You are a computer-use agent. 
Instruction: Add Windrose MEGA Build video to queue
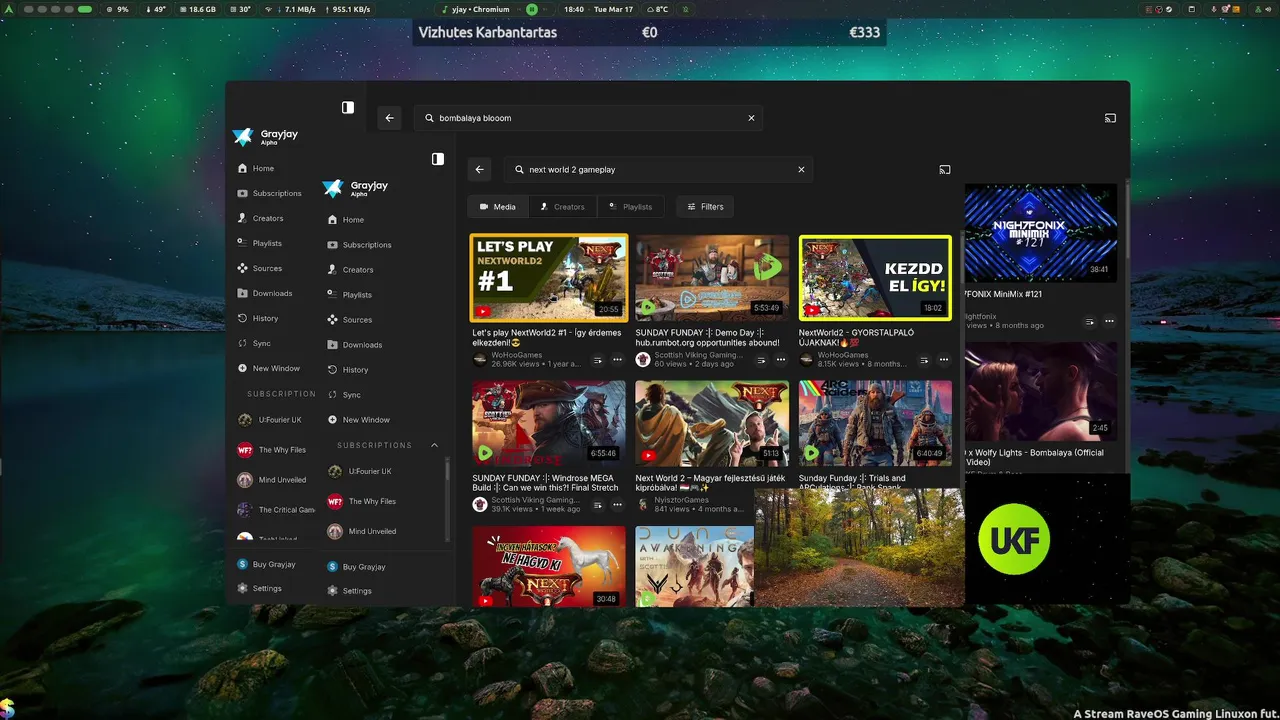click(598, 505)
